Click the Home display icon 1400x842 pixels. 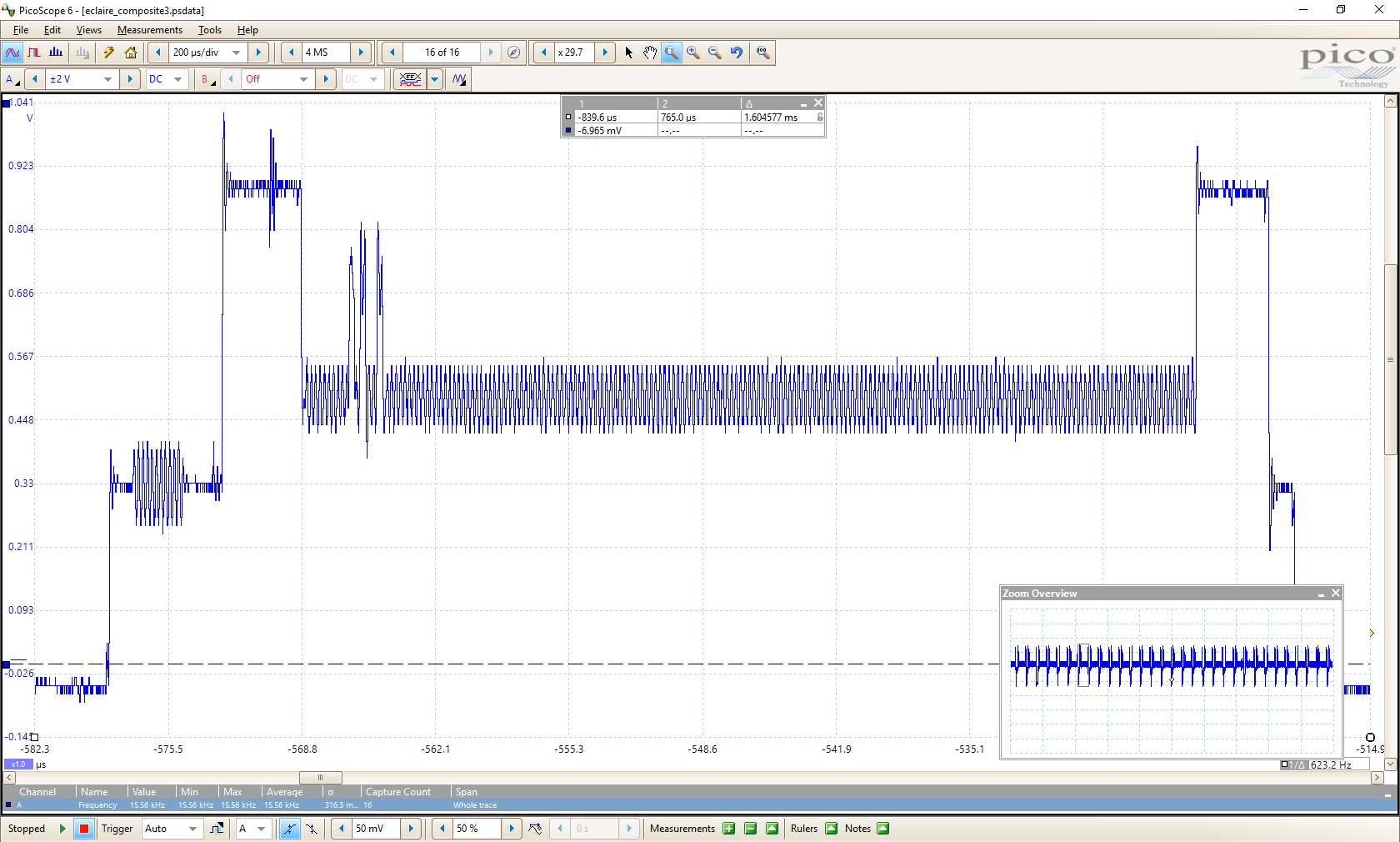click(x=131, y=53)
